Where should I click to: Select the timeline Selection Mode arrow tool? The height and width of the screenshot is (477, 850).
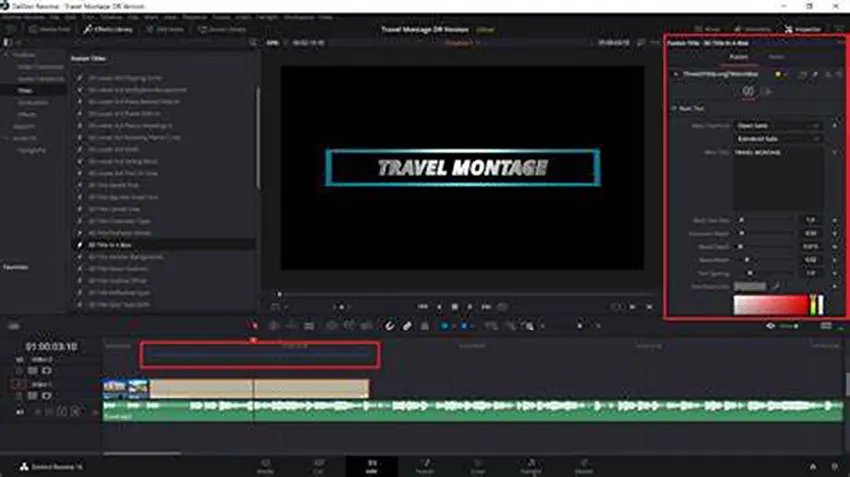pyautogui.click(x=255, y=326)
